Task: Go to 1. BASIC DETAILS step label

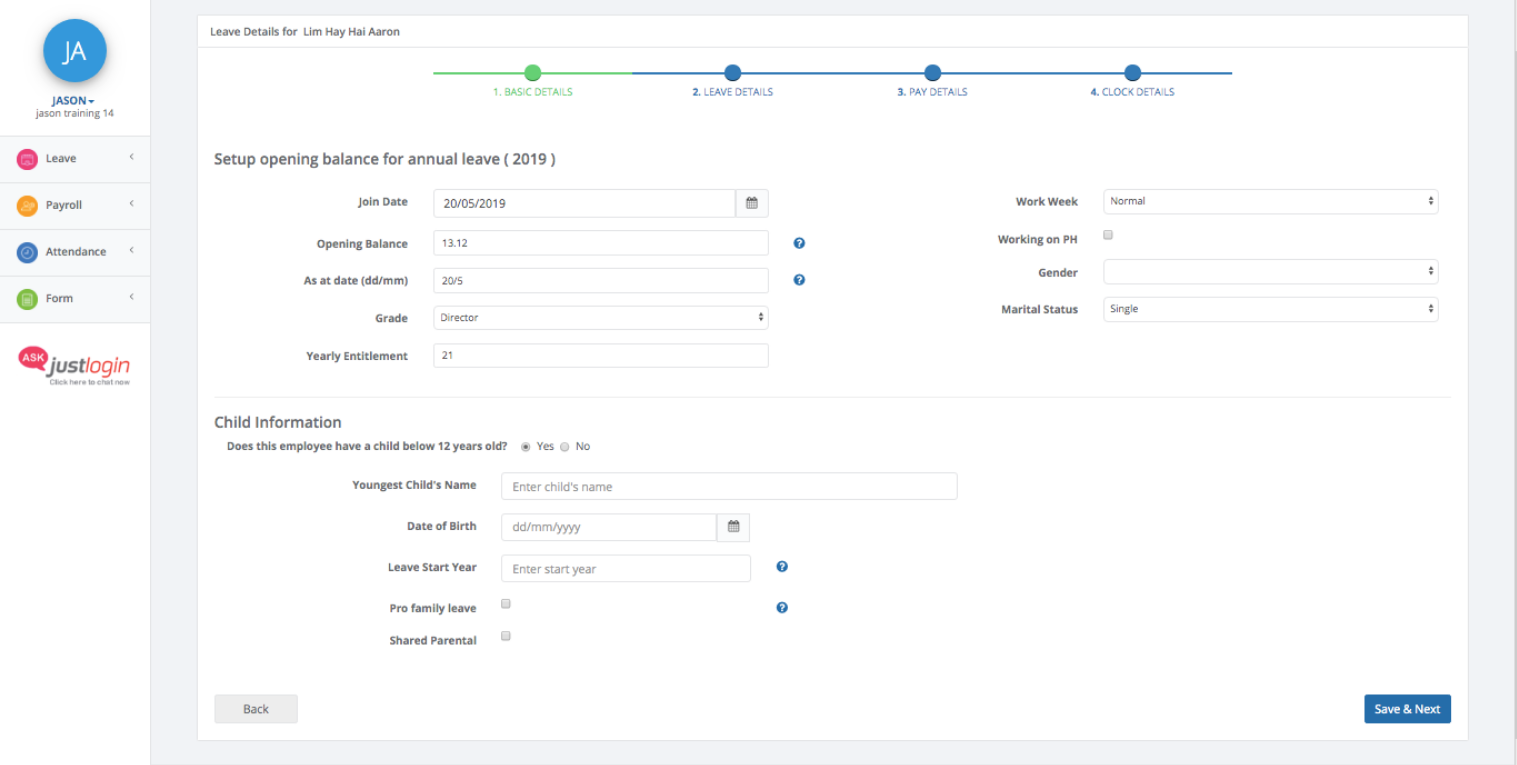Action: click(x=532, y=92)
